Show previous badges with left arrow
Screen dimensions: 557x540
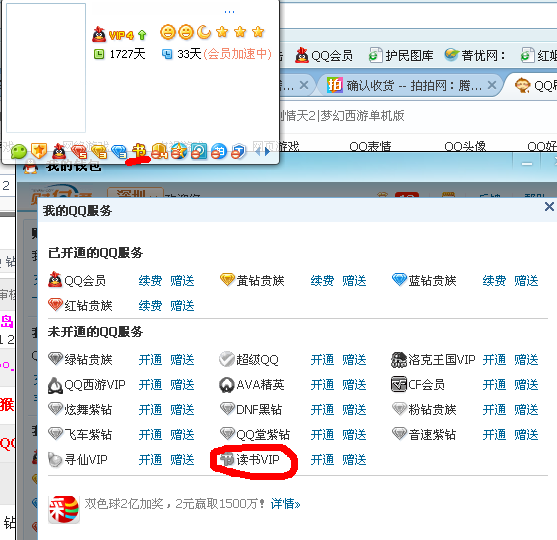click(x=258, y=152)
